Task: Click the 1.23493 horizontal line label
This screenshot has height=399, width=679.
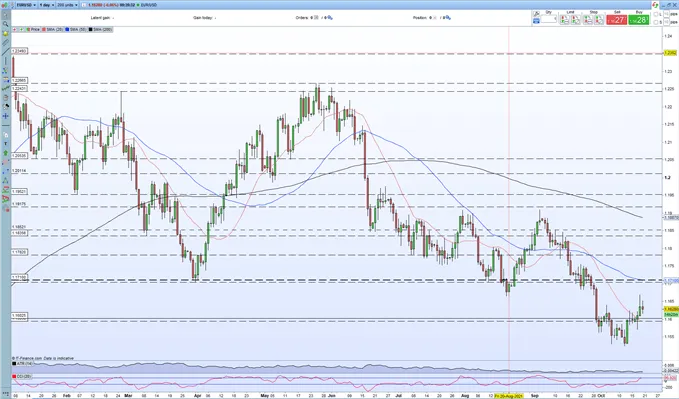Action: point(19,51)
